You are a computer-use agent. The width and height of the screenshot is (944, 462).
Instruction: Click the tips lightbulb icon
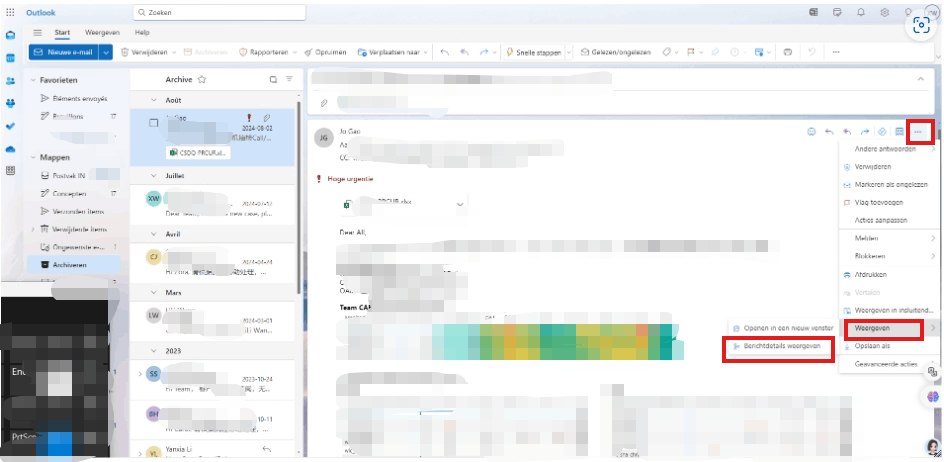pos(908,13)
